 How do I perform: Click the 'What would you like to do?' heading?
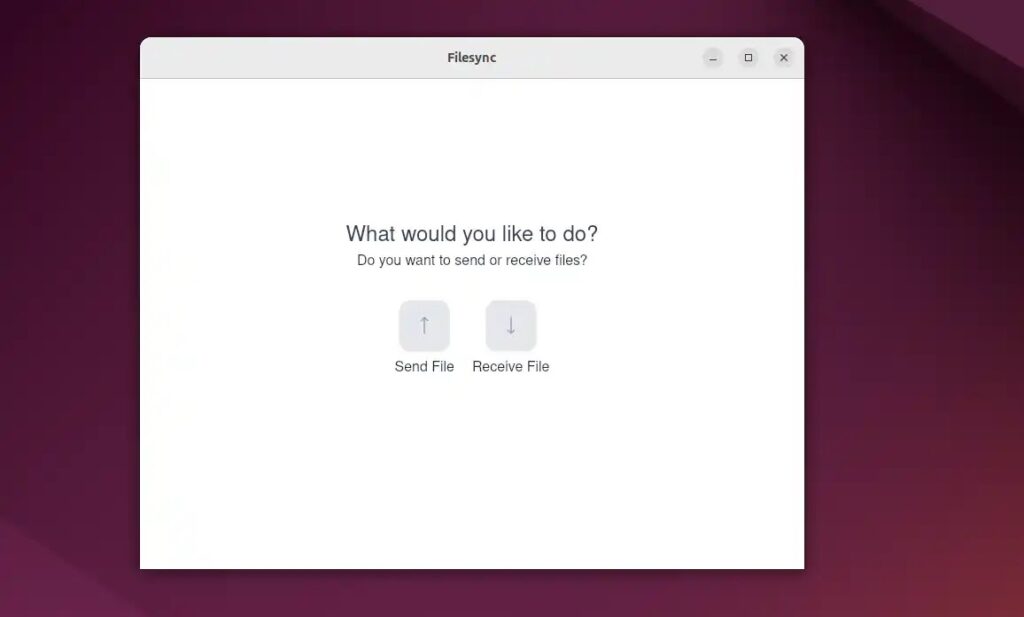(x=472, y=234)
